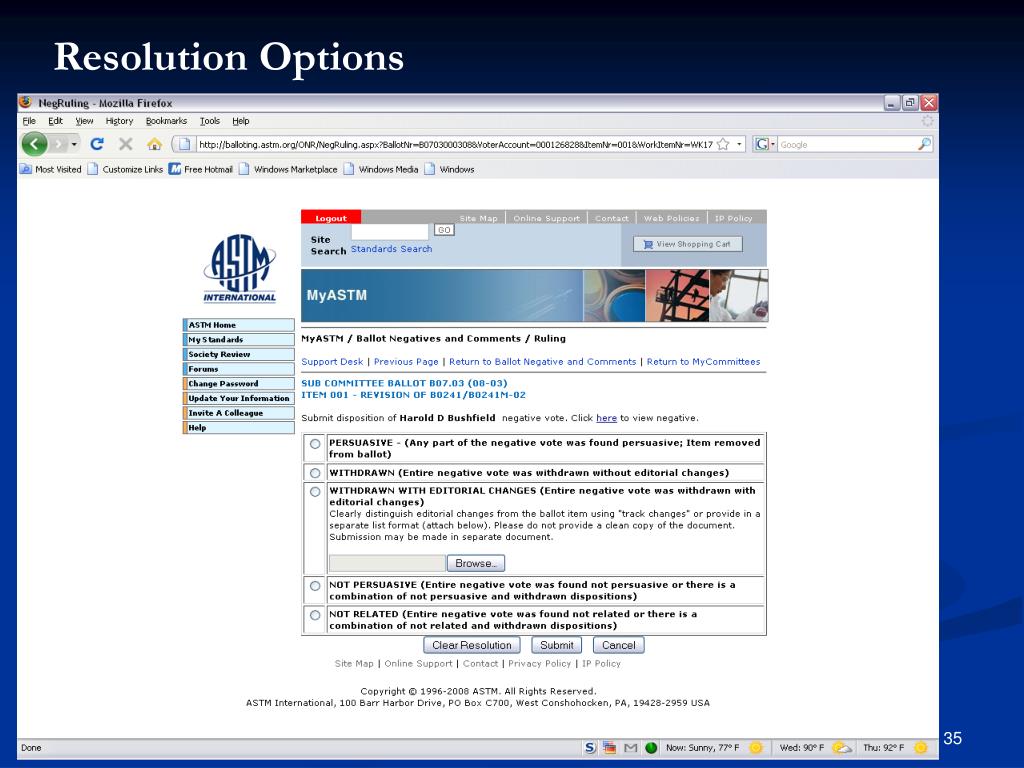Click in the Google search box
Screen dimensions: 1024x768
[x=847, y=144]
